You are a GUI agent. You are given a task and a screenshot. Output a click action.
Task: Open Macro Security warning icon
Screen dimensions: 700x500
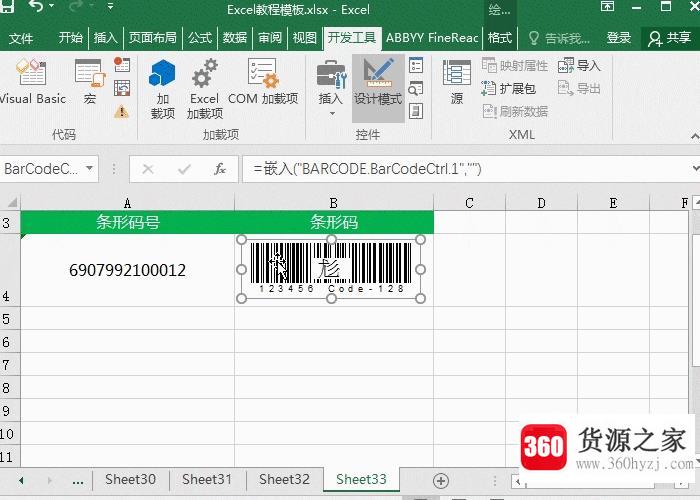point(121,111)
